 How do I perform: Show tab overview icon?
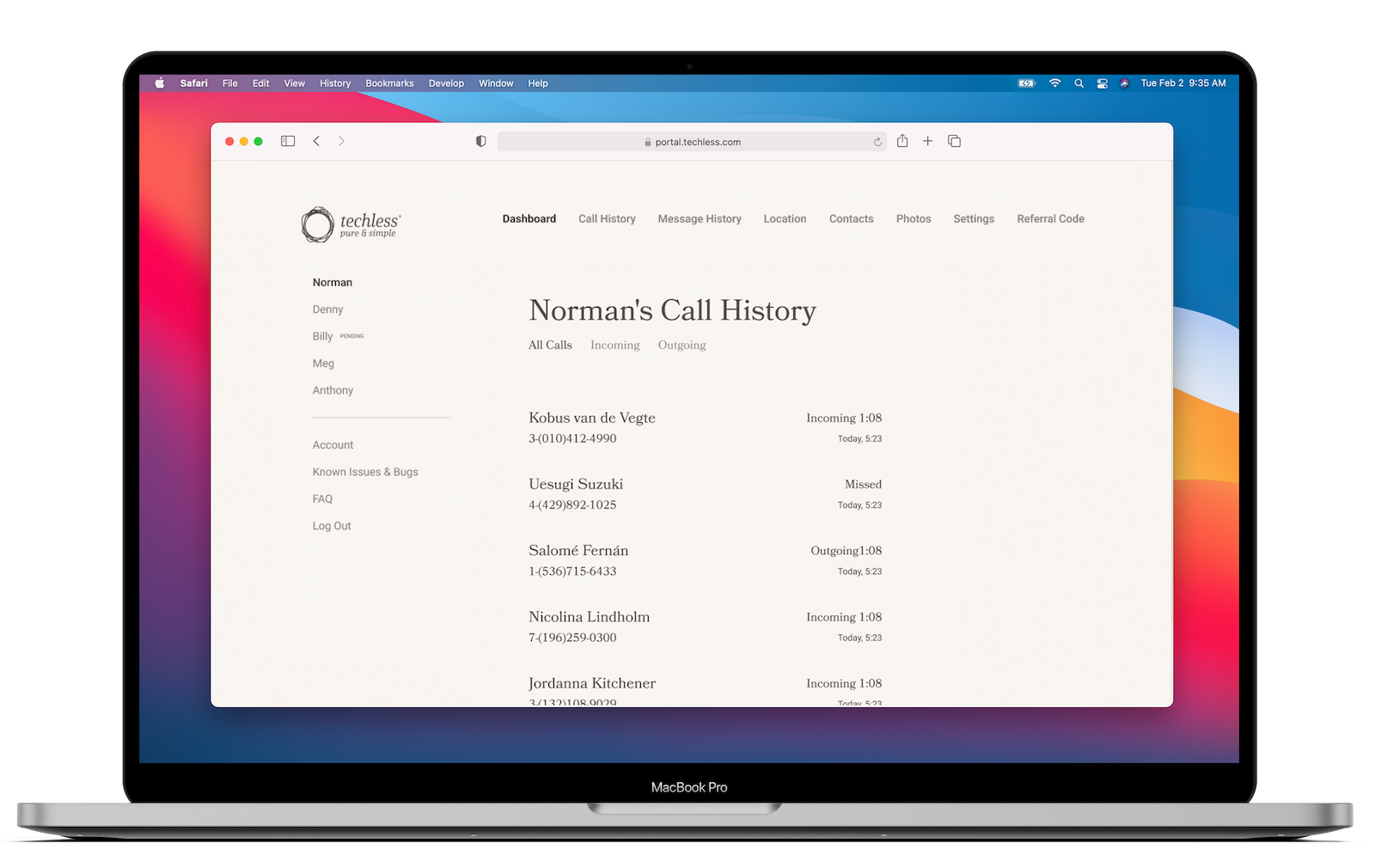(x=954, y=141)
